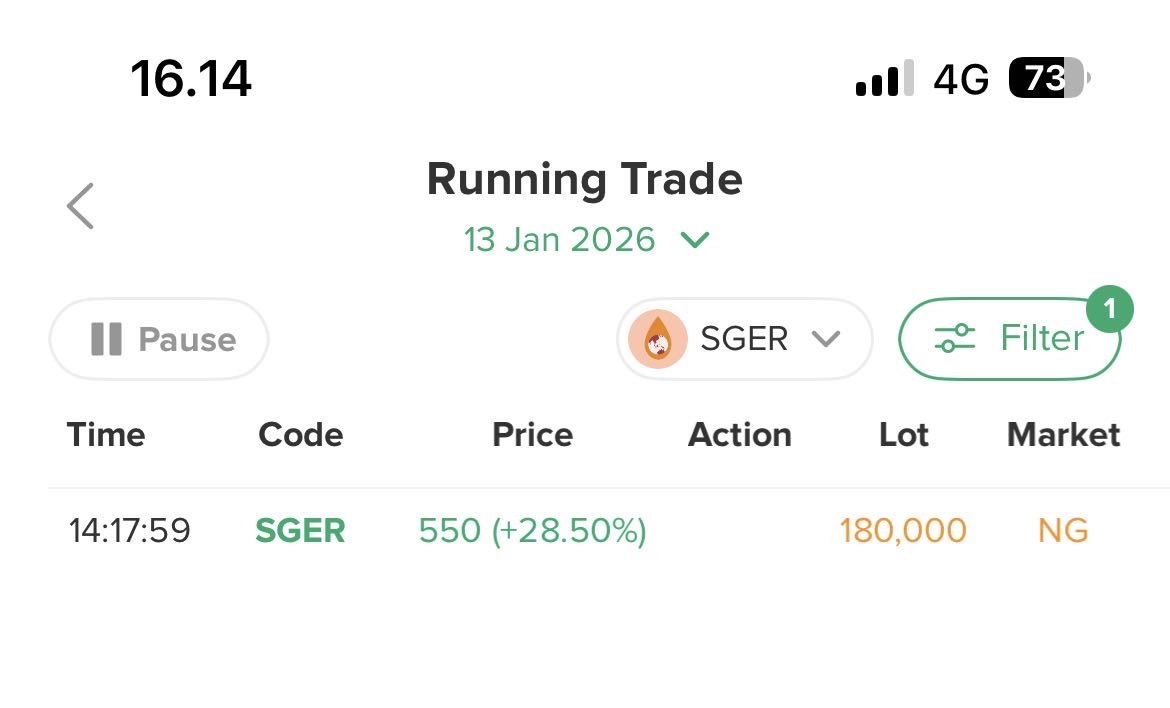Expand the SGER stock selector chevron
The height and width of the screenshot is (708, 1170).
click(x=826, y=339)
